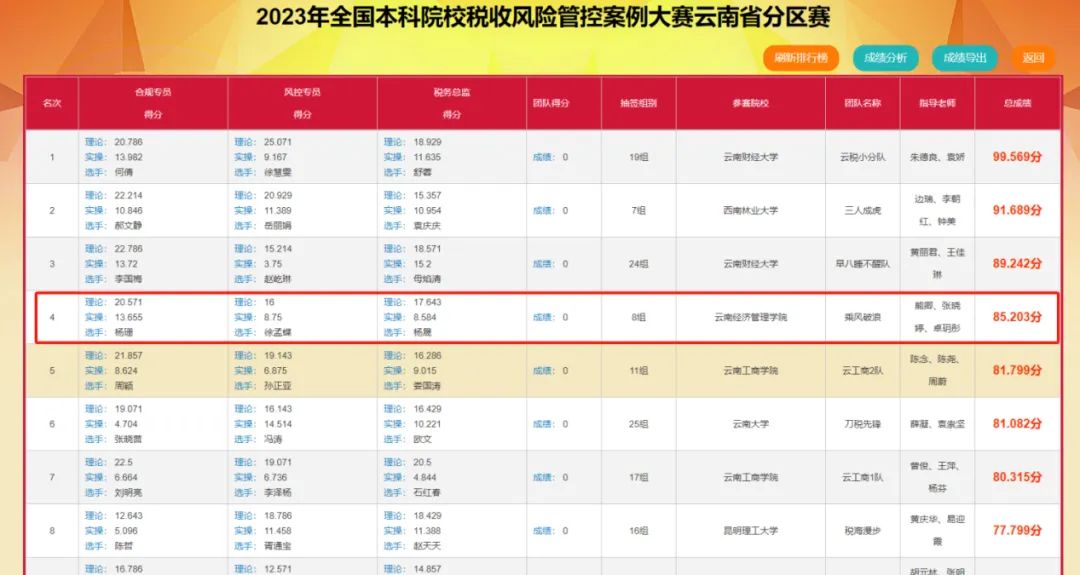Screen dimensions: 1080x575
Task: Click the 团队名称 column header
Action: (863, 103)
